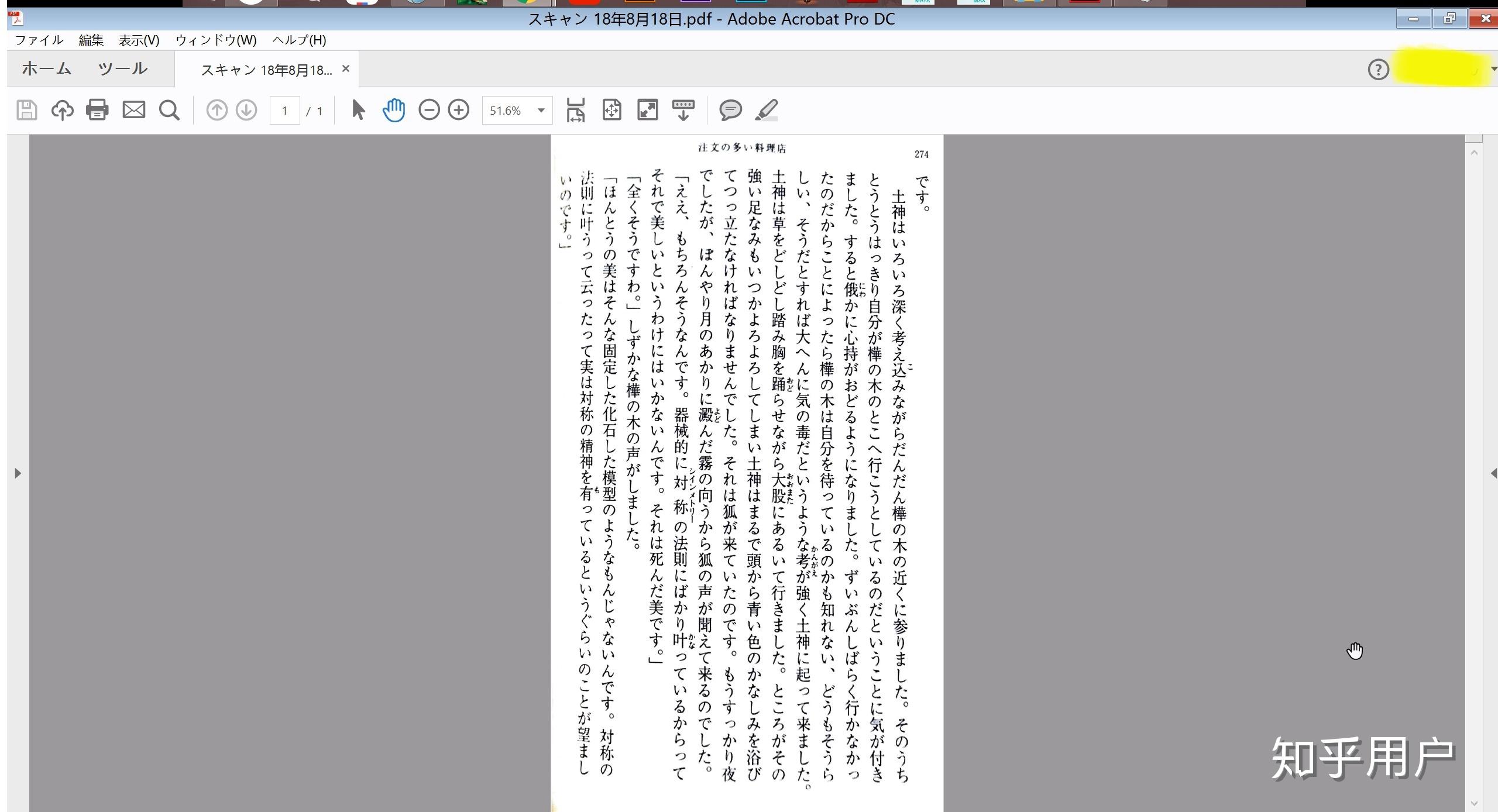1498x812 pixels.
Task: Enter full screen mode icon
Action: [x=647, y=110]
